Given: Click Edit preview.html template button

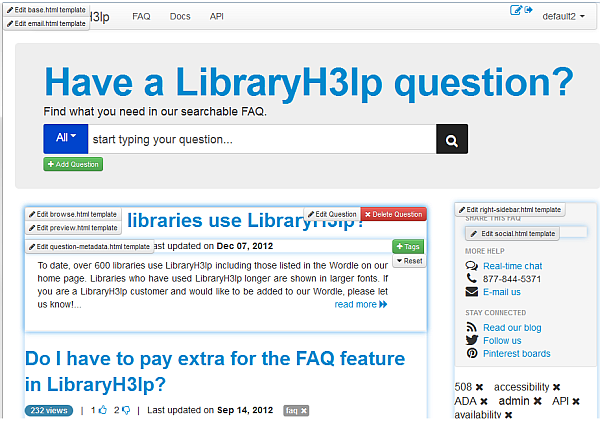Looking at the screenshot, I should point(73,228).
